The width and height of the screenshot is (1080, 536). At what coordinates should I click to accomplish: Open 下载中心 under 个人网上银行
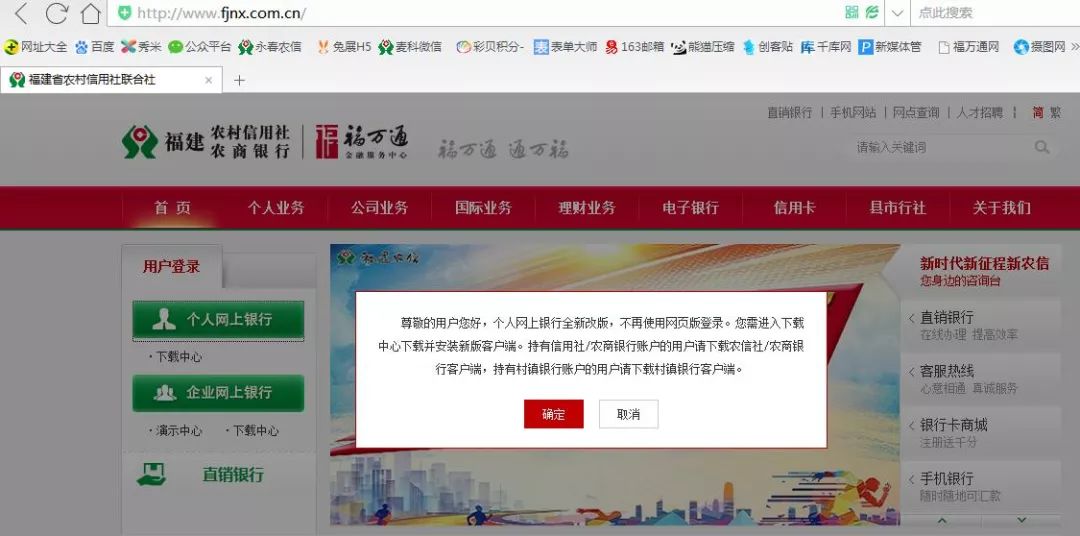pyautogui.click(x=178, y=357)
